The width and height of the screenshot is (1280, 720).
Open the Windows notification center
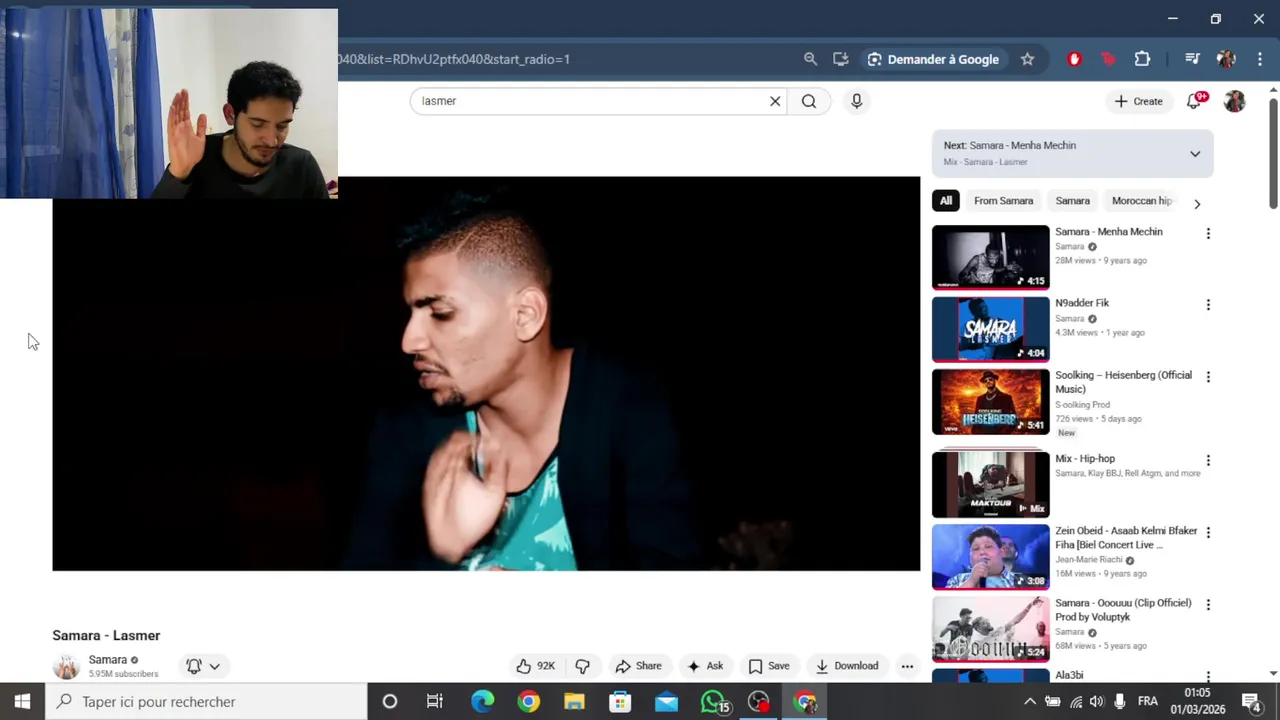(x=1251, y=702)
